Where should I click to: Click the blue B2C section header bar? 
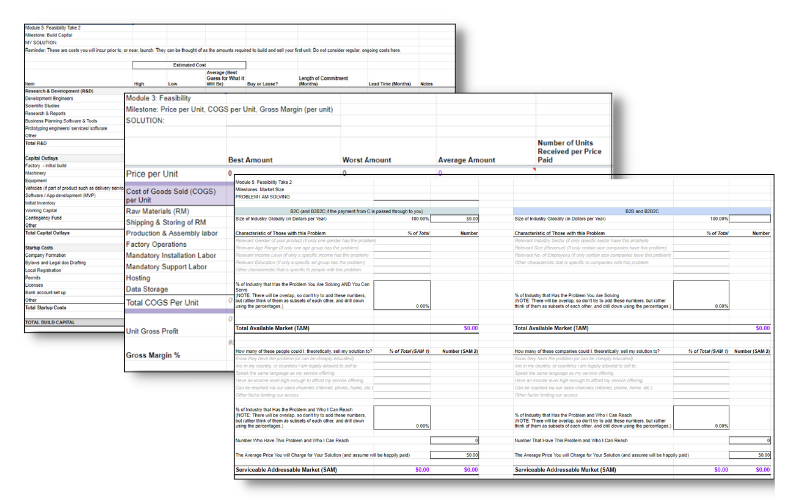pos(357,211)
